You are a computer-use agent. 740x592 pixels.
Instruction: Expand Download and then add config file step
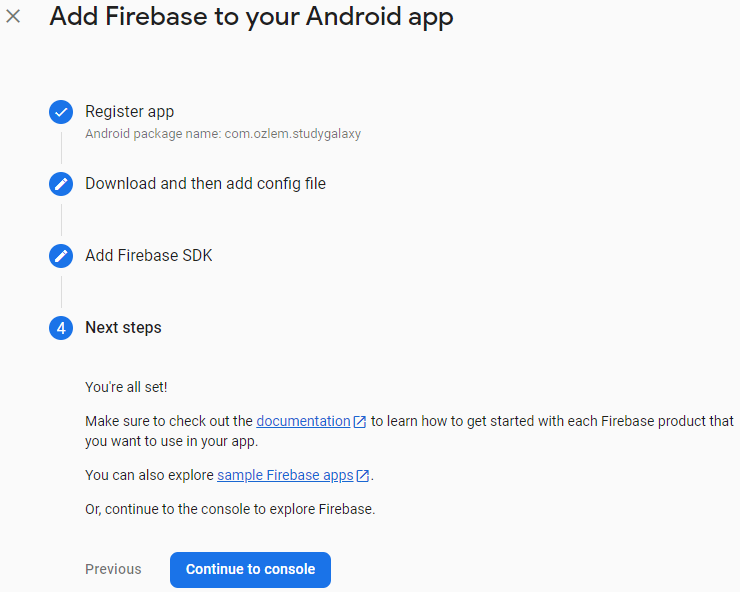pyautogui.click(x=205, y=184)
